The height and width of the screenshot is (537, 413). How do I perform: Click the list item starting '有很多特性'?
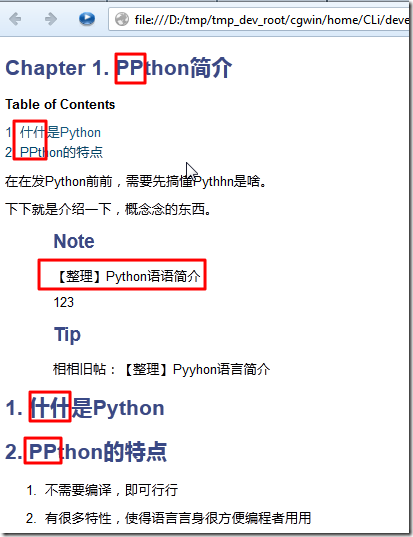point(177,518)
